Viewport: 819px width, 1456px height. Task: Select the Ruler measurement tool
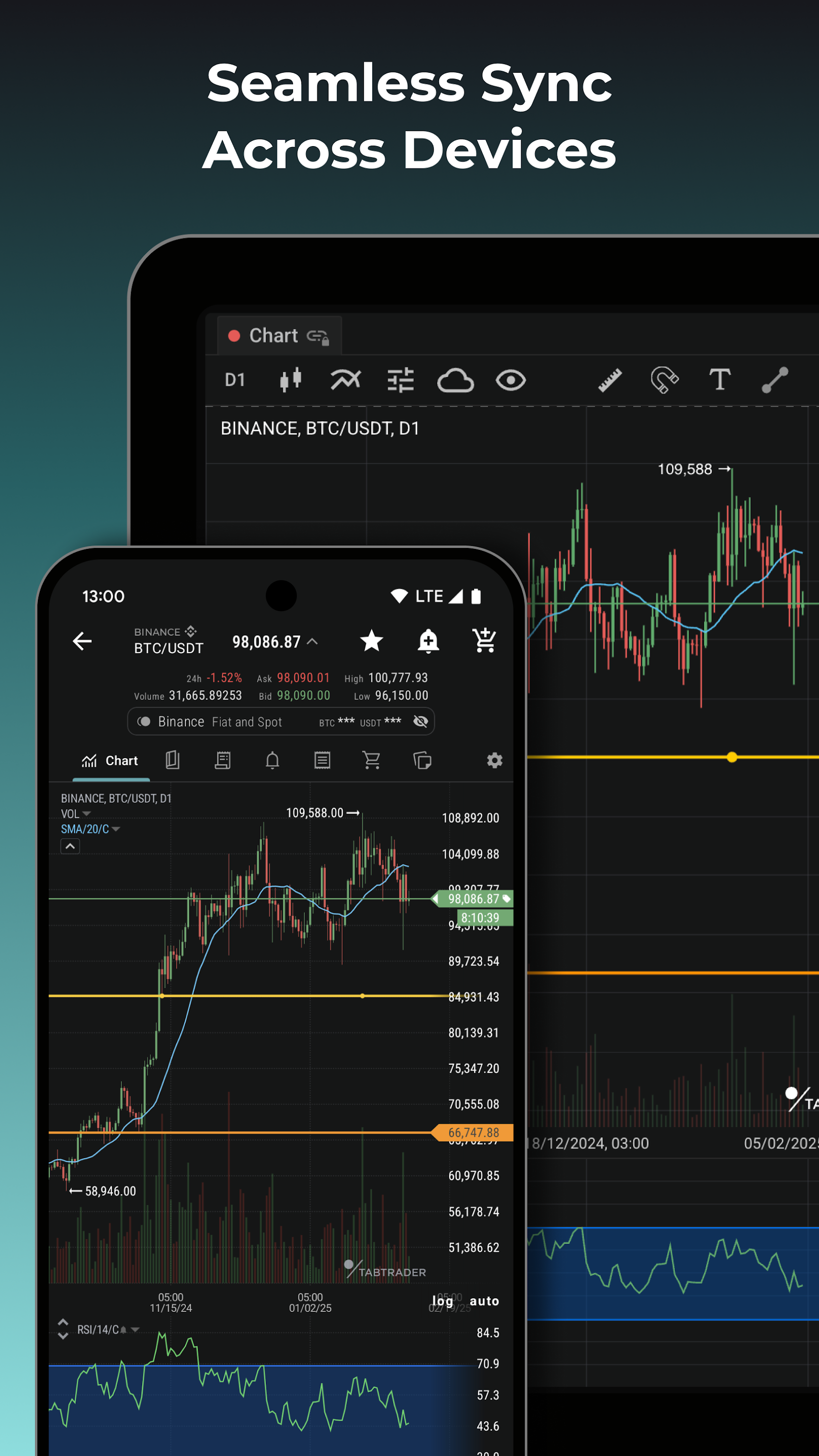coord(610,380)
